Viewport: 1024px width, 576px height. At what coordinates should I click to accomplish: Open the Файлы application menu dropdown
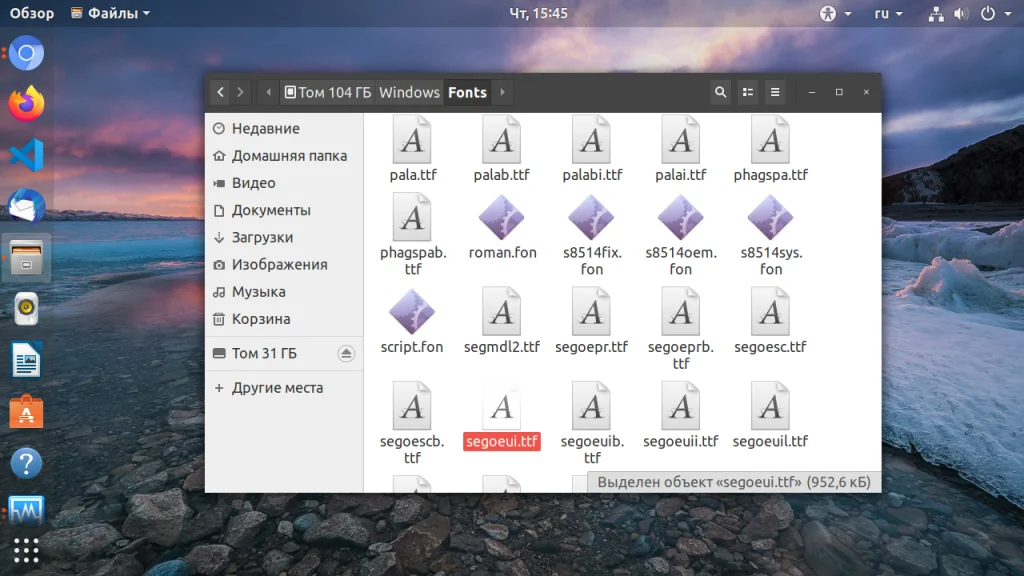(110, 13)
